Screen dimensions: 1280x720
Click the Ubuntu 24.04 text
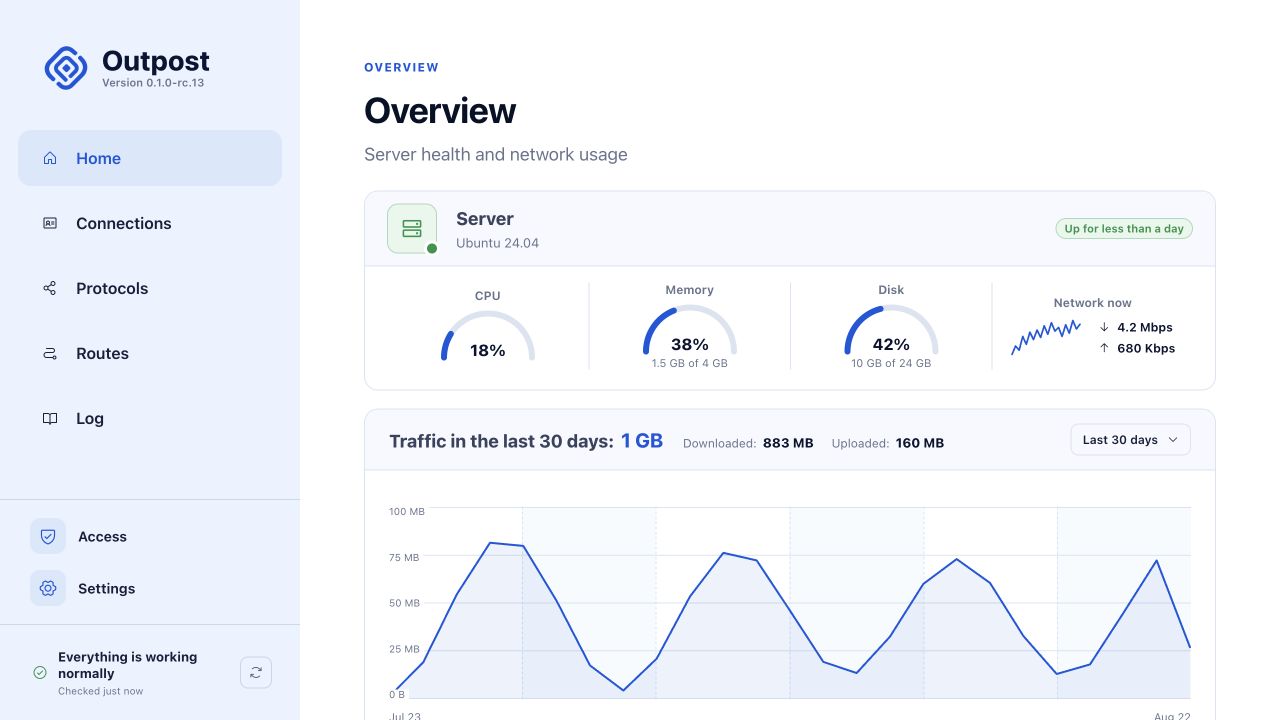497,243
